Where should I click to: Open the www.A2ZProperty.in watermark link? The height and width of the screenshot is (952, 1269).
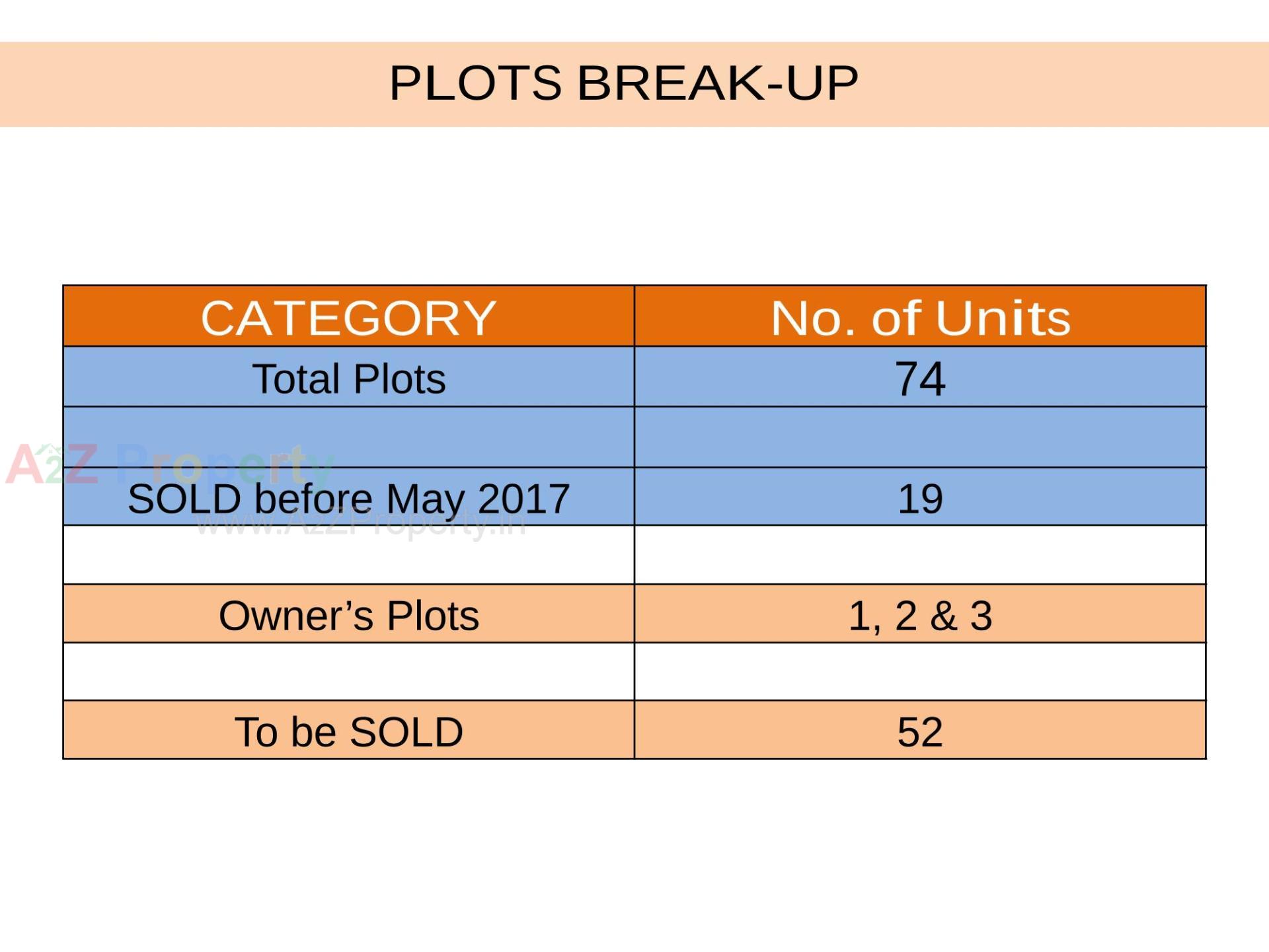361,525
